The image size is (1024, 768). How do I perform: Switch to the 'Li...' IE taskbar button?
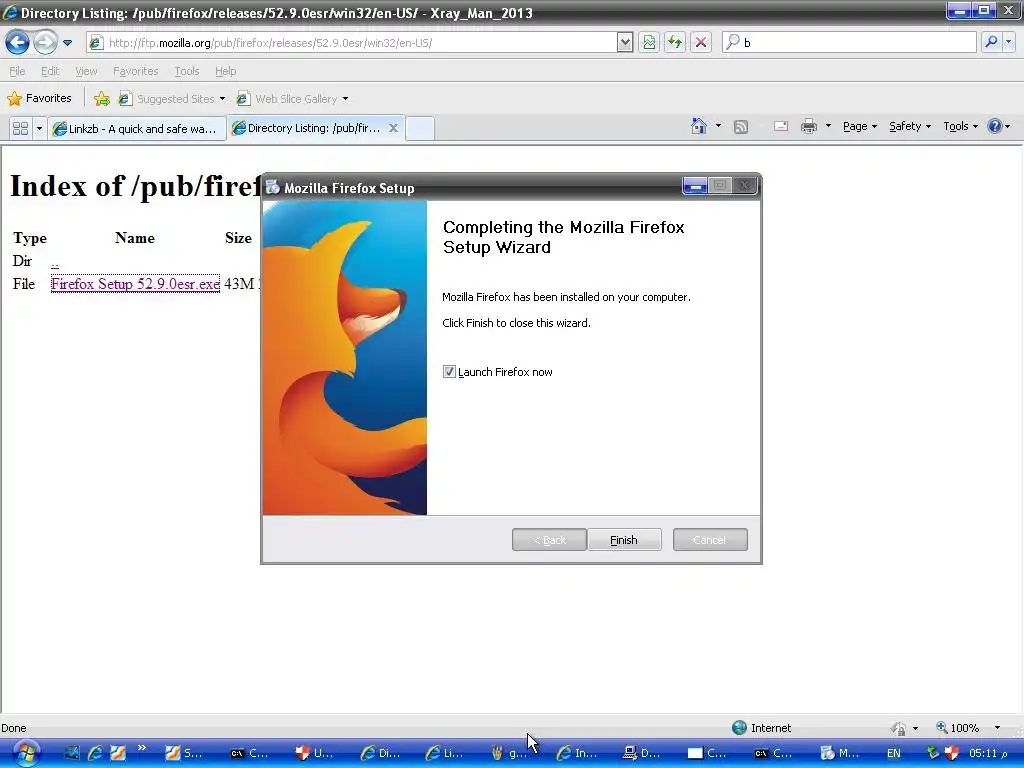tap(445, 753)
